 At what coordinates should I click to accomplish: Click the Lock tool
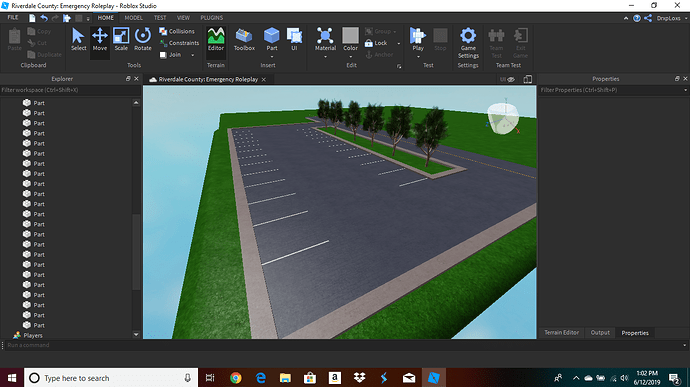(x=376, y=43)
